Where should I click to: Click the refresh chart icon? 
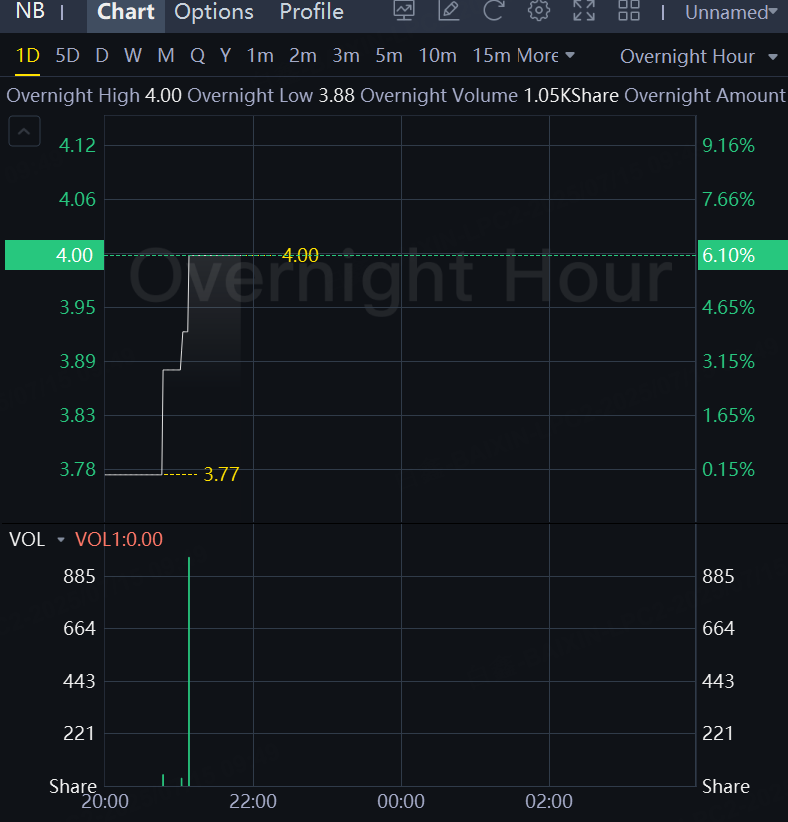pos(493,10)
